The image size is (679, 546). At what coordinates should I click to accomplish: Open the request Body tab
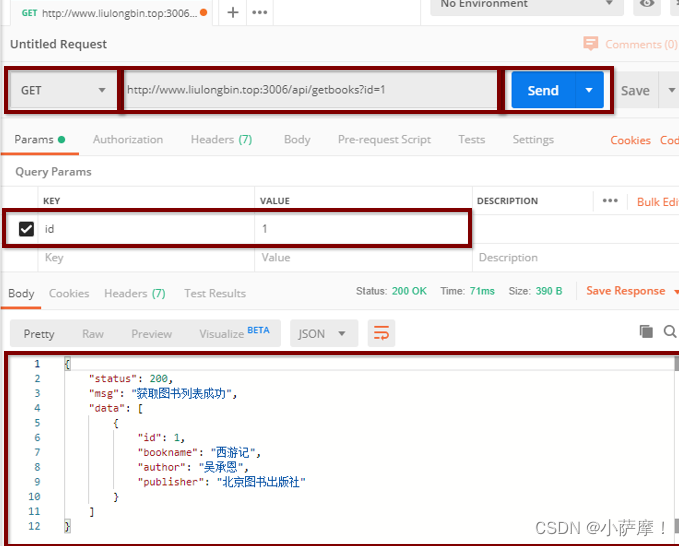coord(297,139)
